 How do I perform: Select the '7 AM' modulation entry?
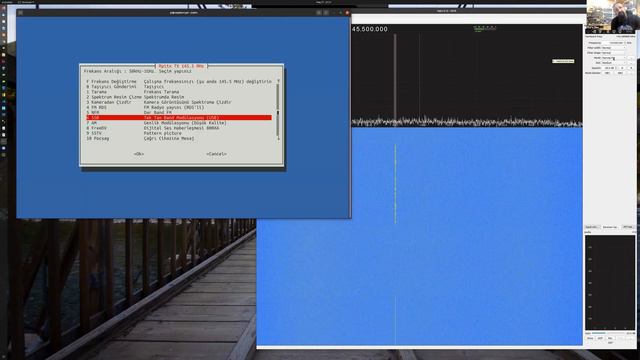point(179,123)
